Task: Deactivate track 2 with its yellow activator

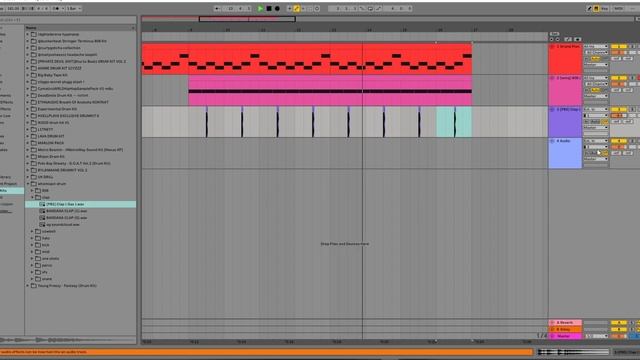Action: tap(618, 78)
